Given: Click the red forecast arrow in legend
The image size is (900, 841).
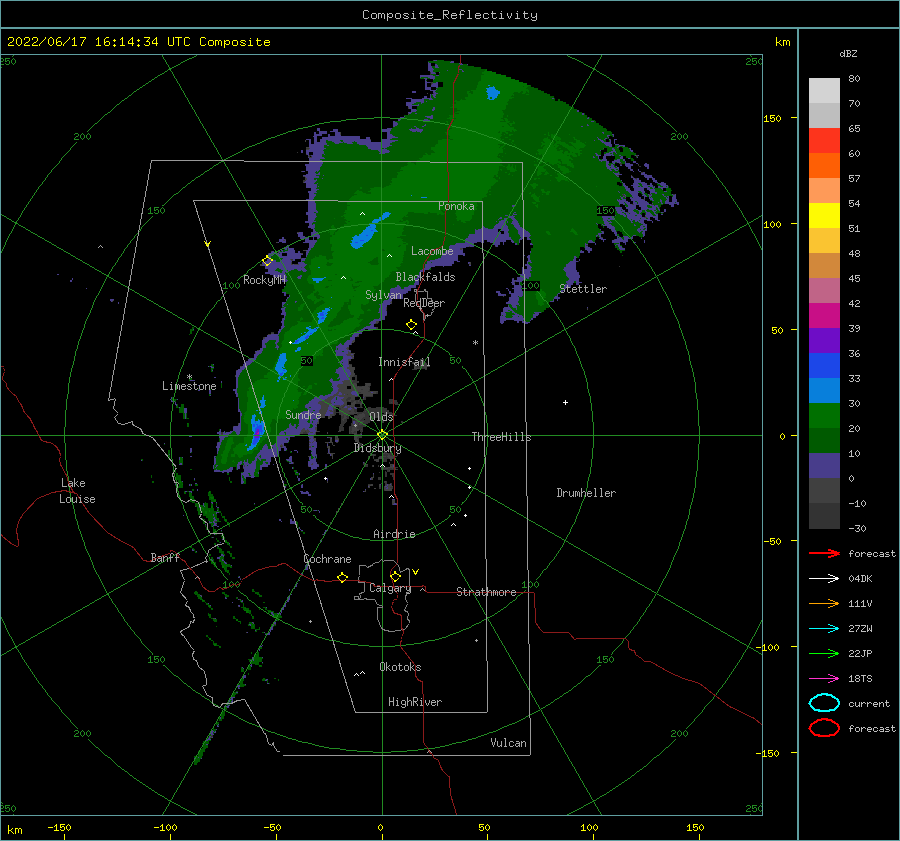Looking at the screenshot, I should [x=824, y=553].
